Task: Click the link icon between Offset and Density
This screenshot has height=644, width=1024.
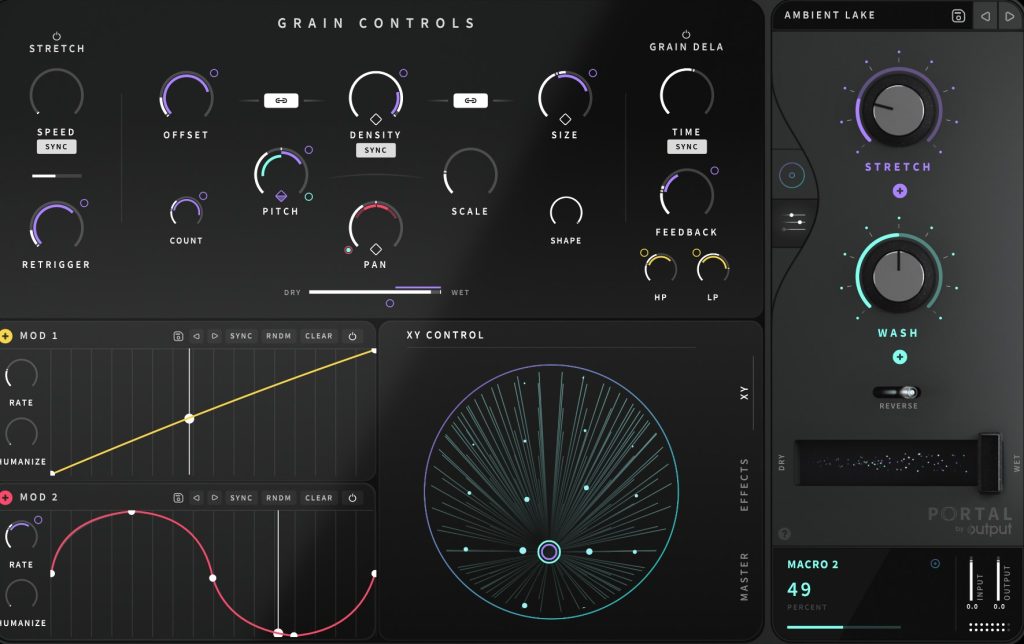Action: 281,100
